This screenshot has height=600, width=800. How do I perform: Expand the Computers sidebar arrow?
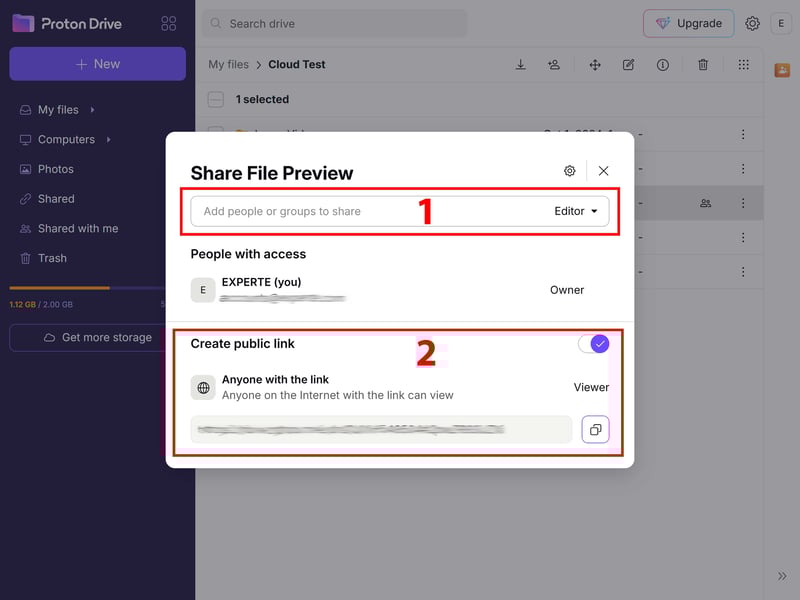click(109, 139)
